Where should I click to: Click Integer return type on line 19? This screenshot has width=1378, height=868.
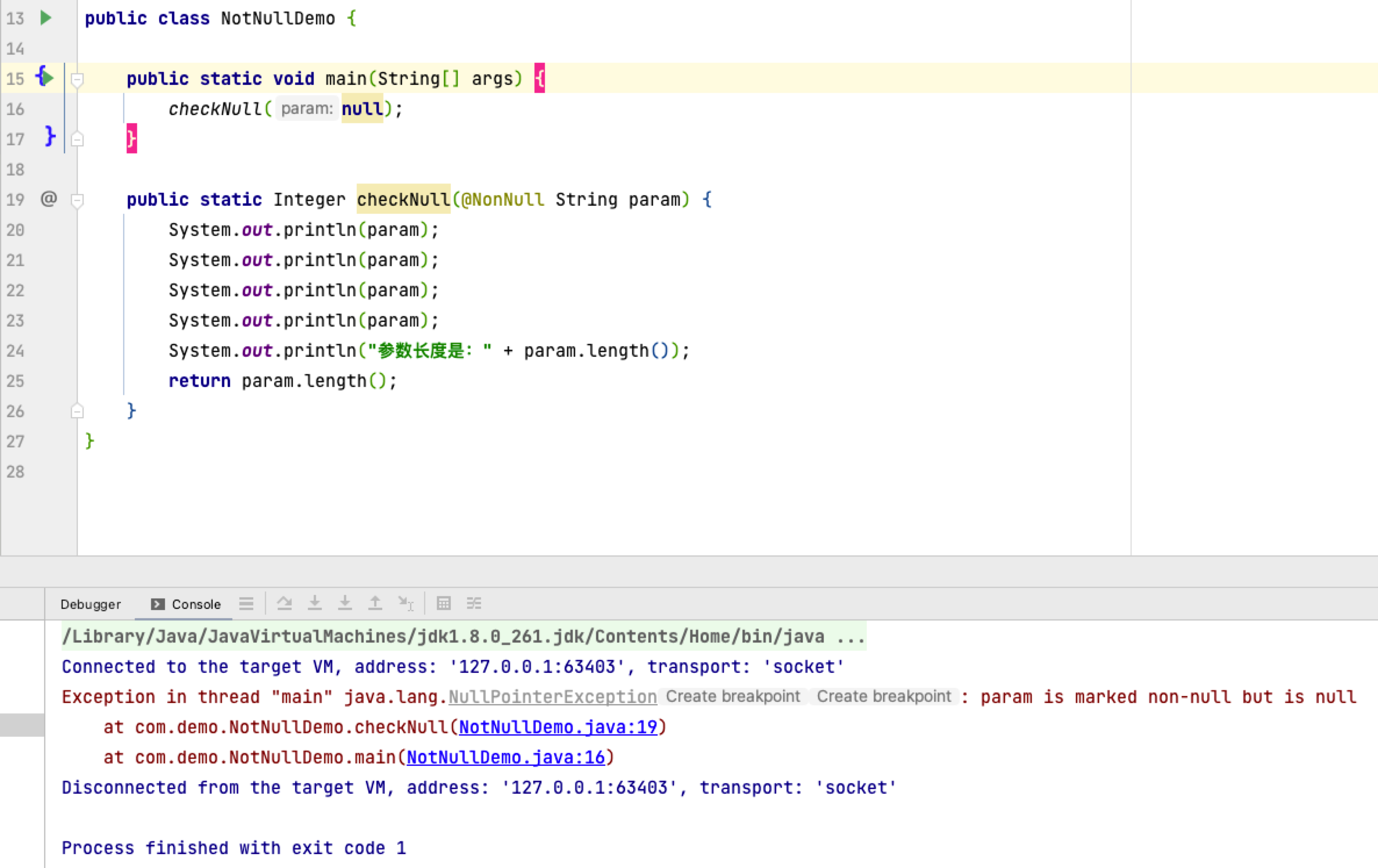coord(309,199)
